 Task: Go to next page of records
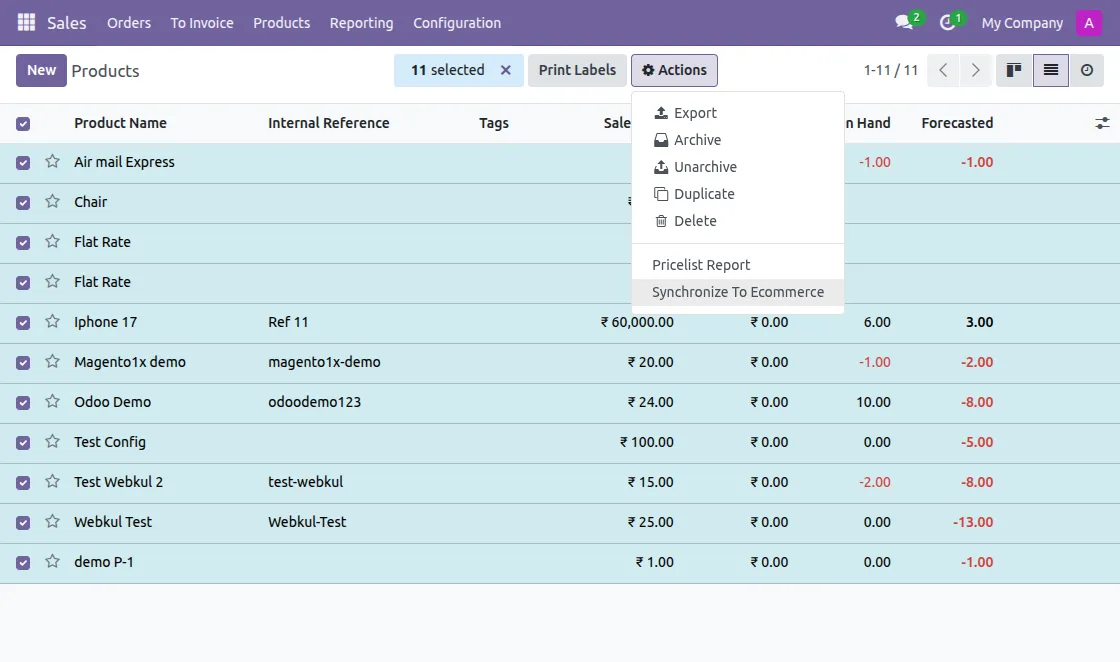point(975,70)
